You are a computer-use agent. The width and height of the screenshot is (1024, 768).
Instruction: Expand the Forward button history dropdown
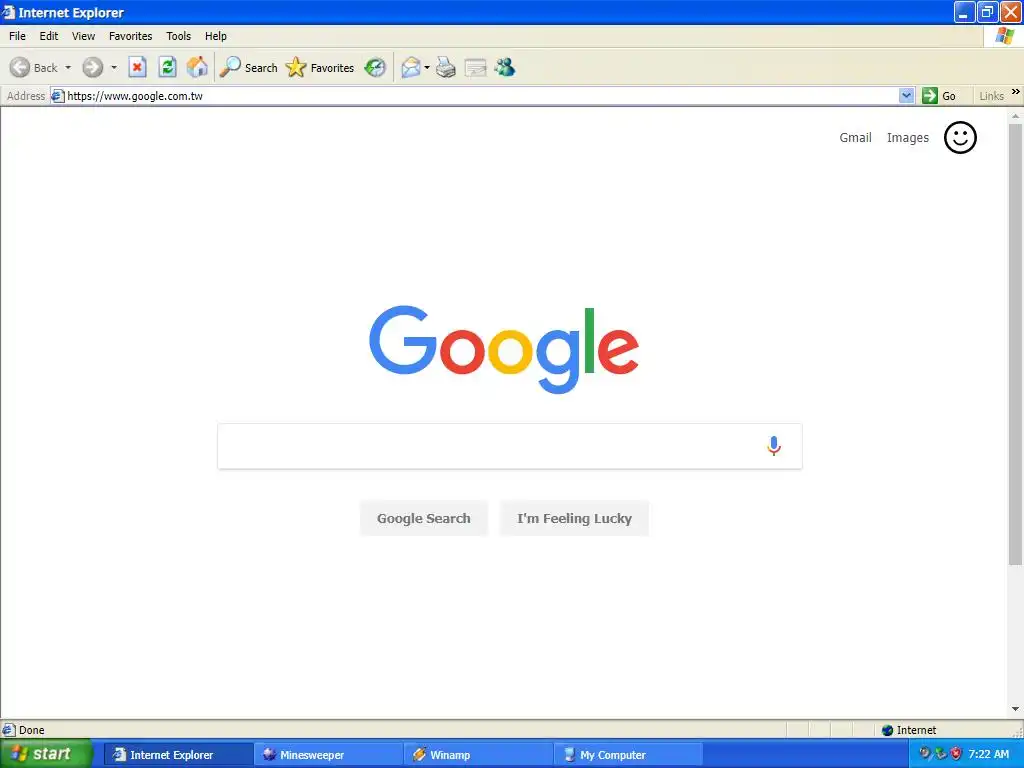114,67
